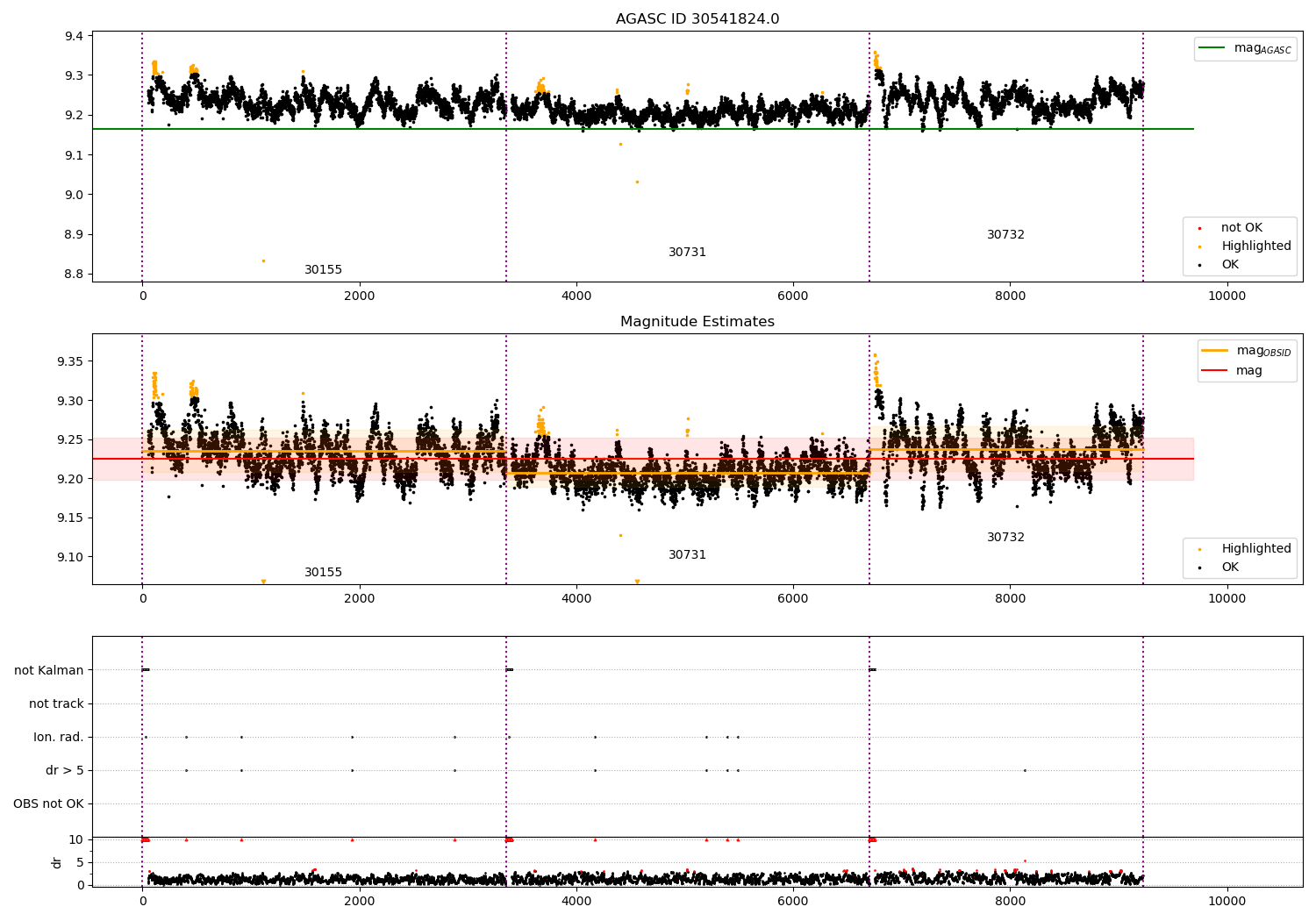This screenshot has width=1316, height=921.
Task: Click the 9.10 y-axis tick label
Action: (x=70, y=558)
